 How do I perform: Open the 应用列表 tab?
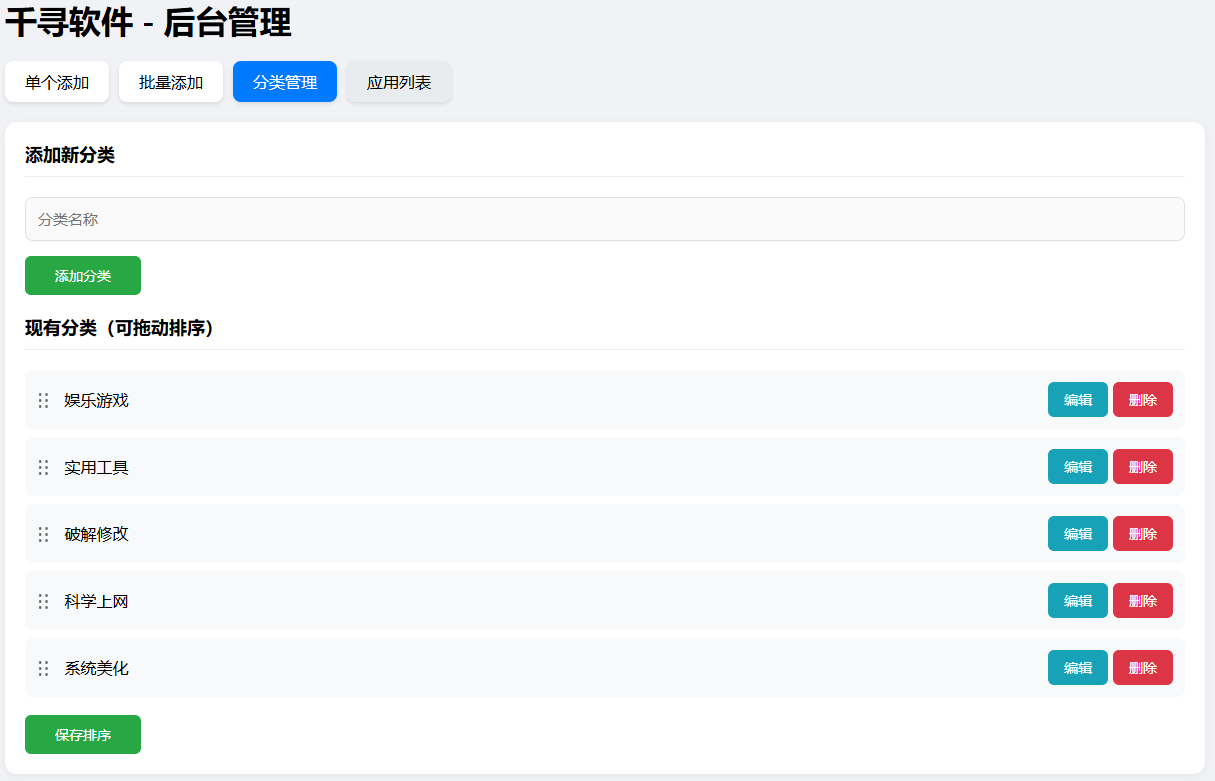point(398,81)
